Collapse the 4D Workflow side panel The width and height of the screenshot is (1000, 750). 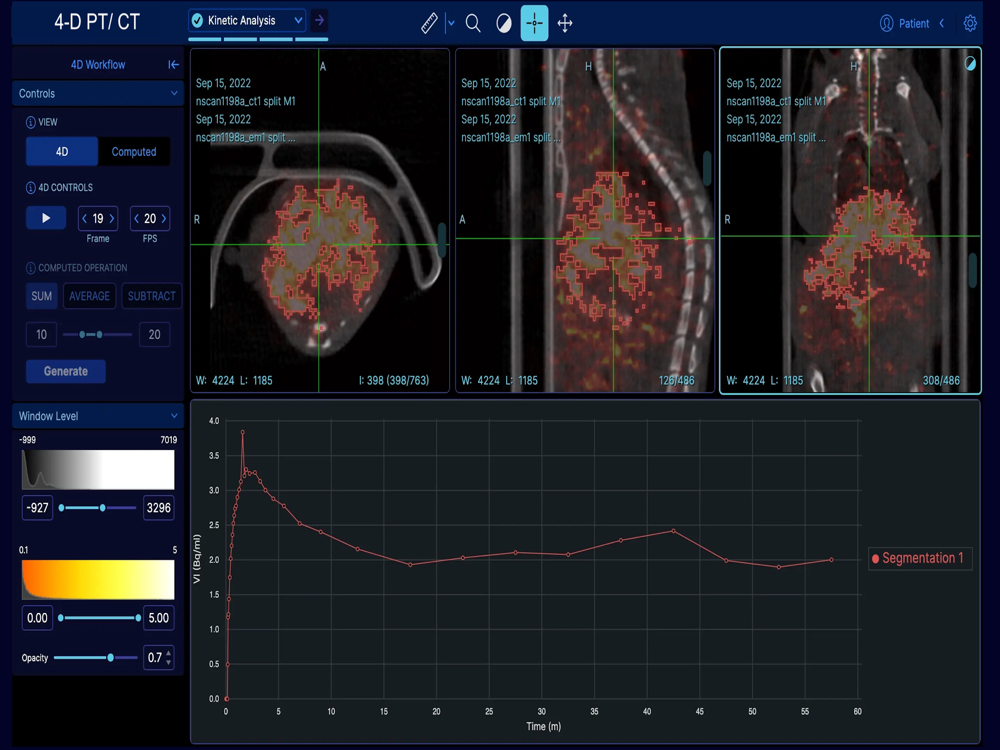(x=173, y=65)
